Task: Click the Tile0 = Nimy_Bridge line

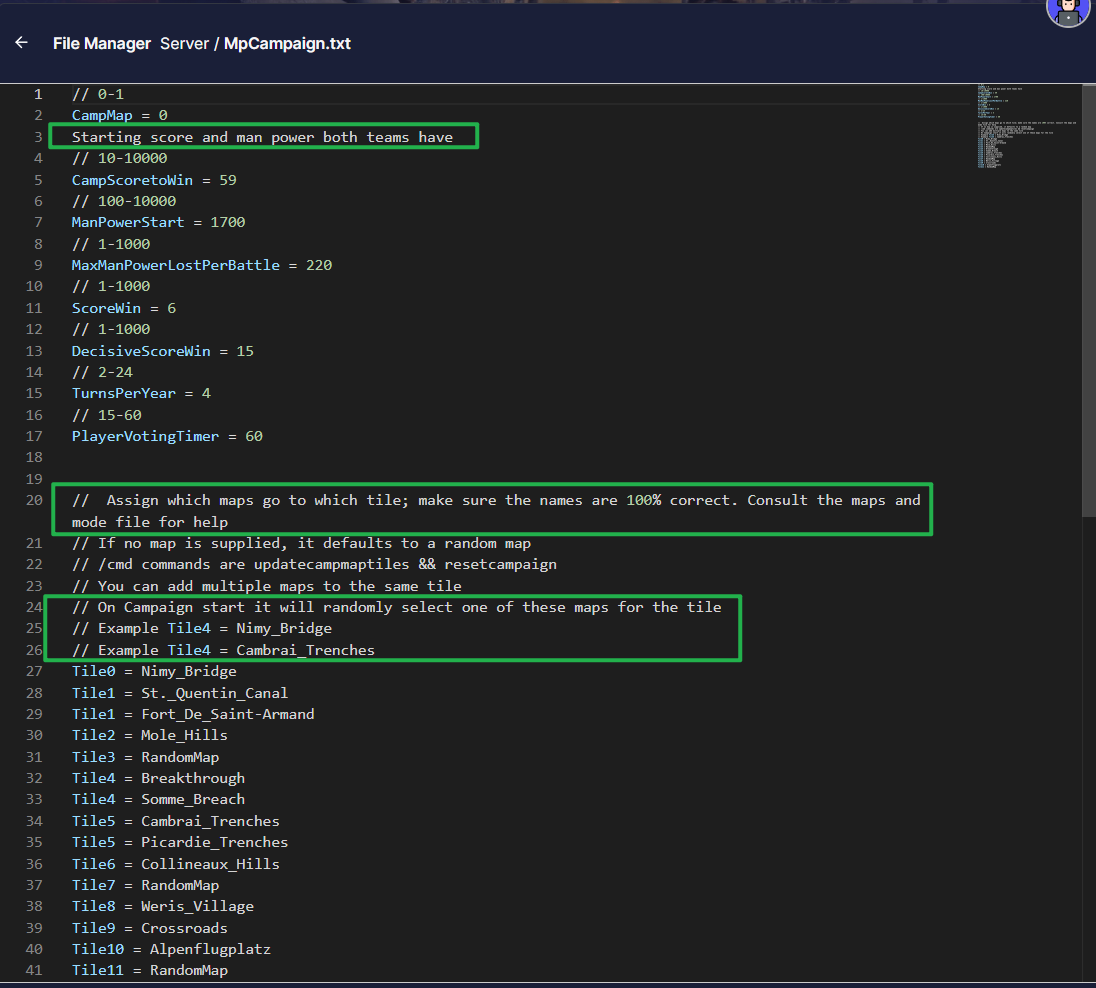Action: tap(154, 671)
